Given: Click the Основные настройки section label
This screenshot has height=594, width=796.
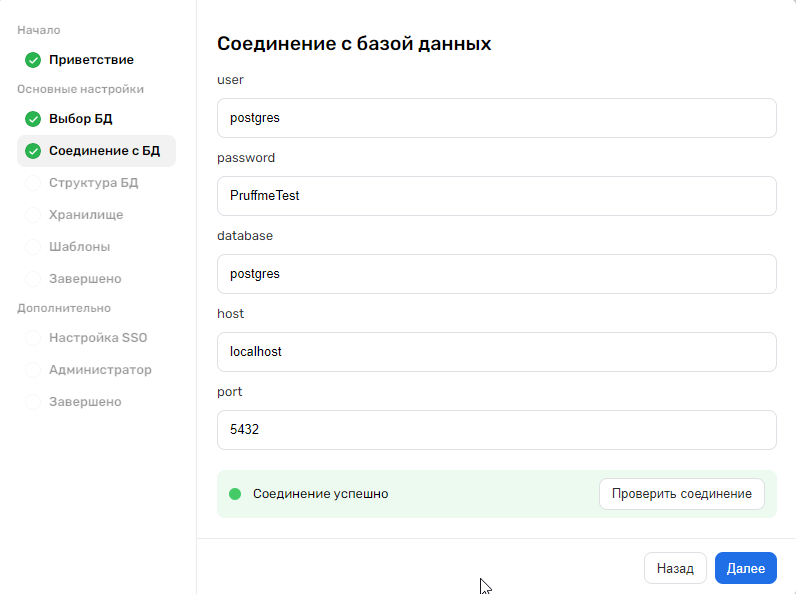Looking at the screenshot, I should tap(80, 89).
